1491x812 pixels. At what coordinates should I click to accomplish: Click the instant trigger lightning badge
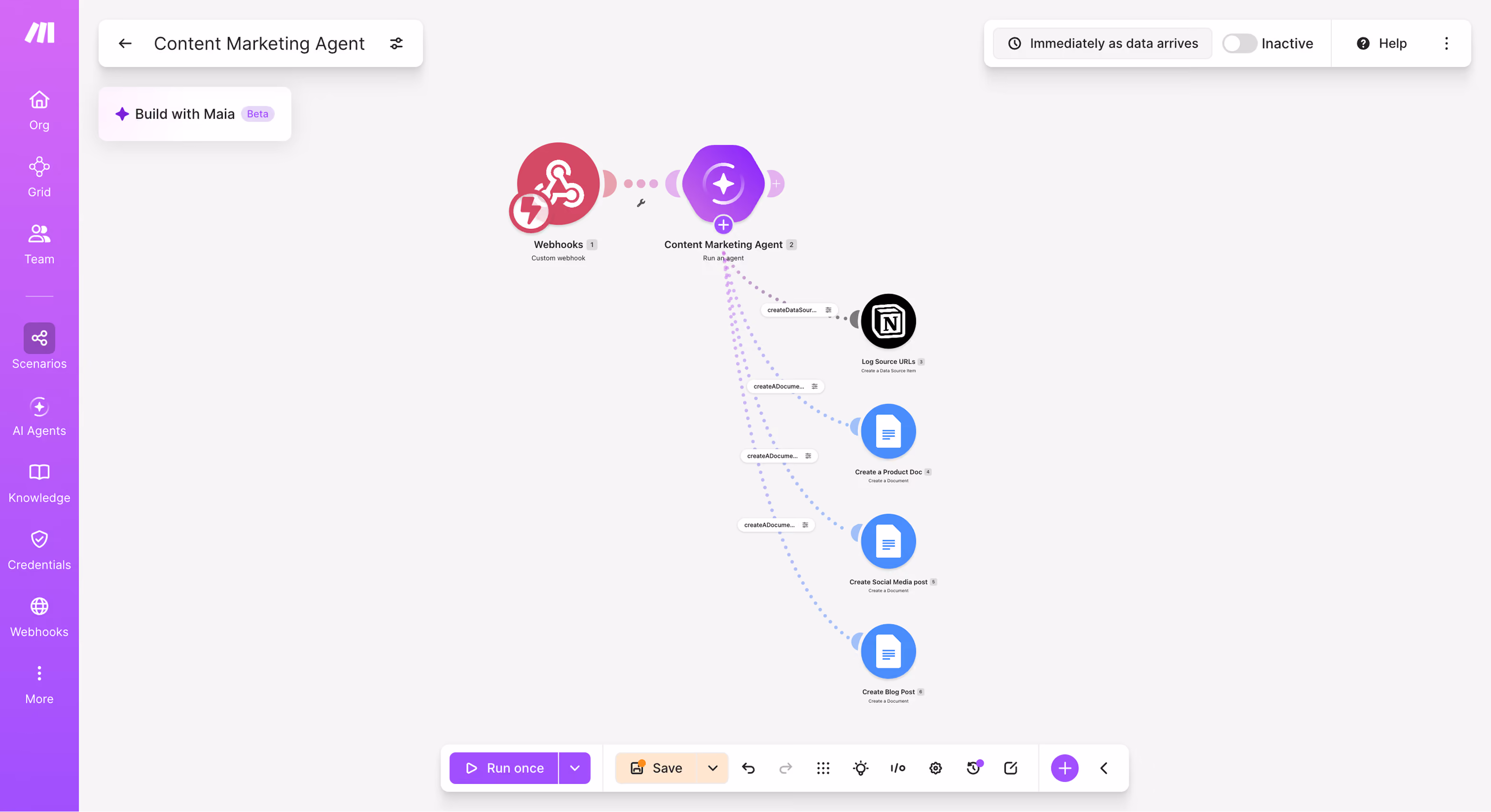click(530, 211)
